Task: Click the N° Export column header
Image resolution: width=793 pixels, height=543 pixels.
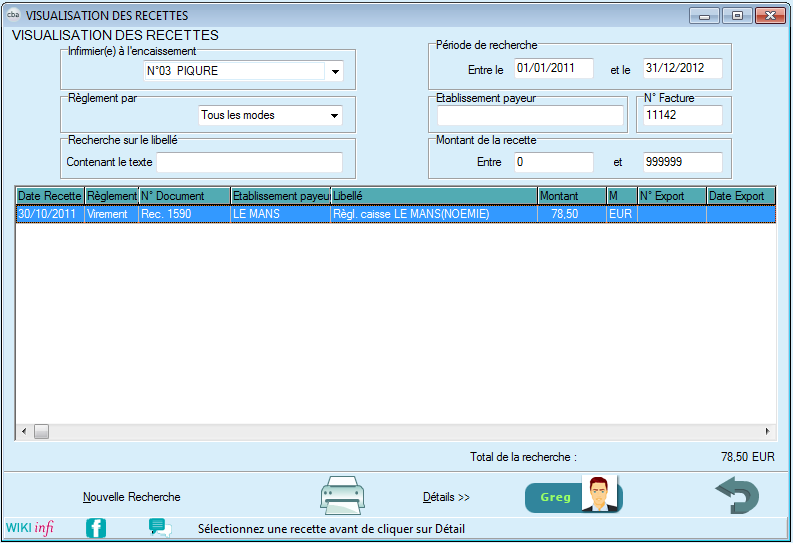Action: click(672, 196)
